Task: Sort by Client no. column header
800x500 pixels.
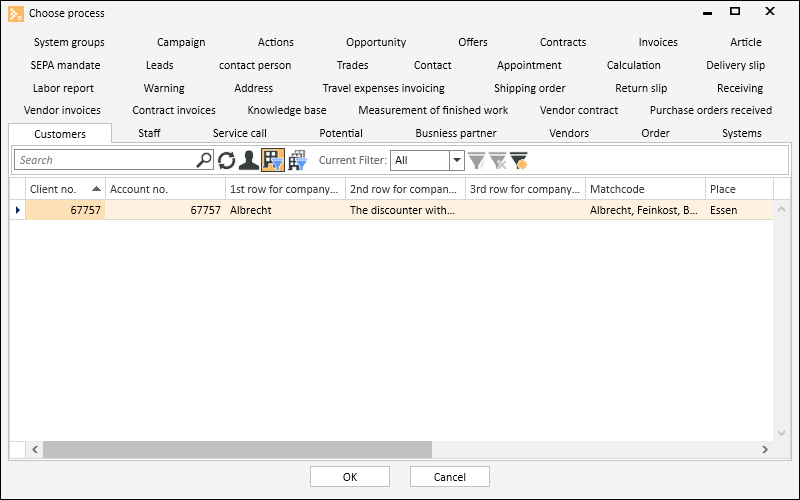Action: point(65,189)
